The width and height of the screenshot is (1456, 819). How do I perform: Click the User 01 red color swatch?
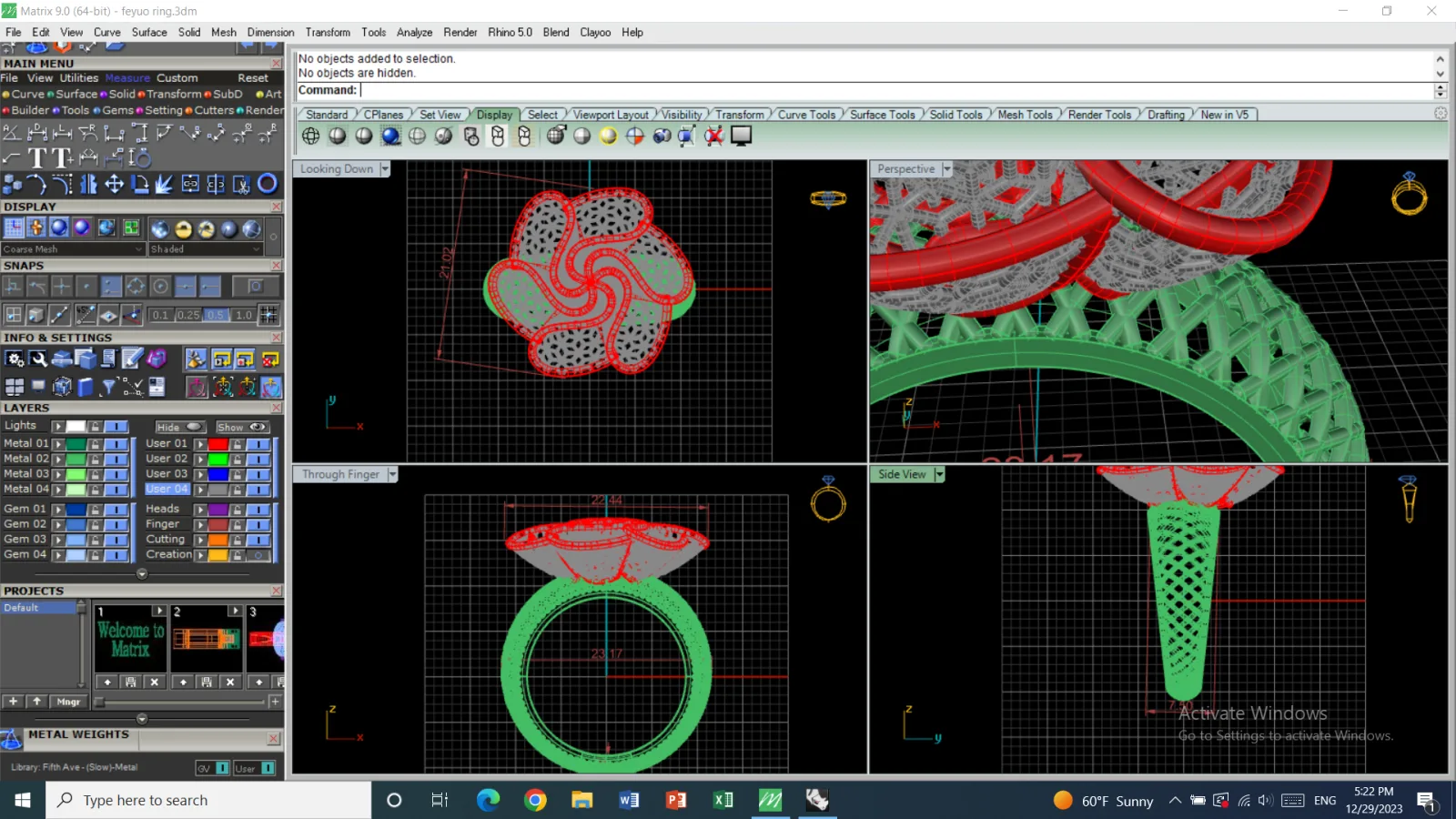tap(217, 444)
